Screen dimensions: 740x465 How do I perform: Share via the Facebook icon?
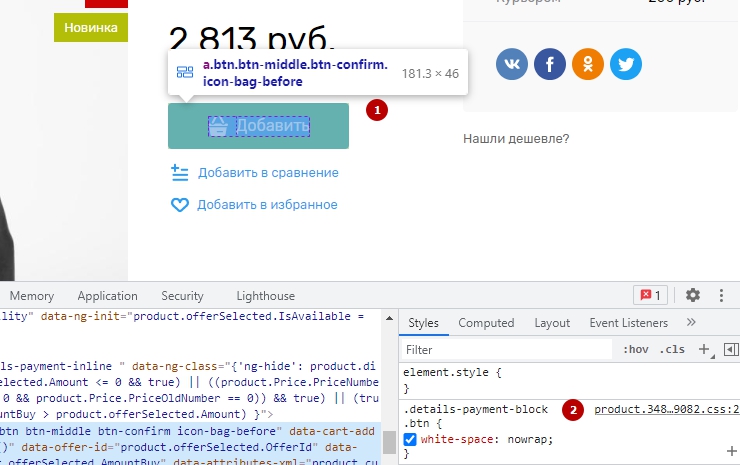(x=550, y=65)
